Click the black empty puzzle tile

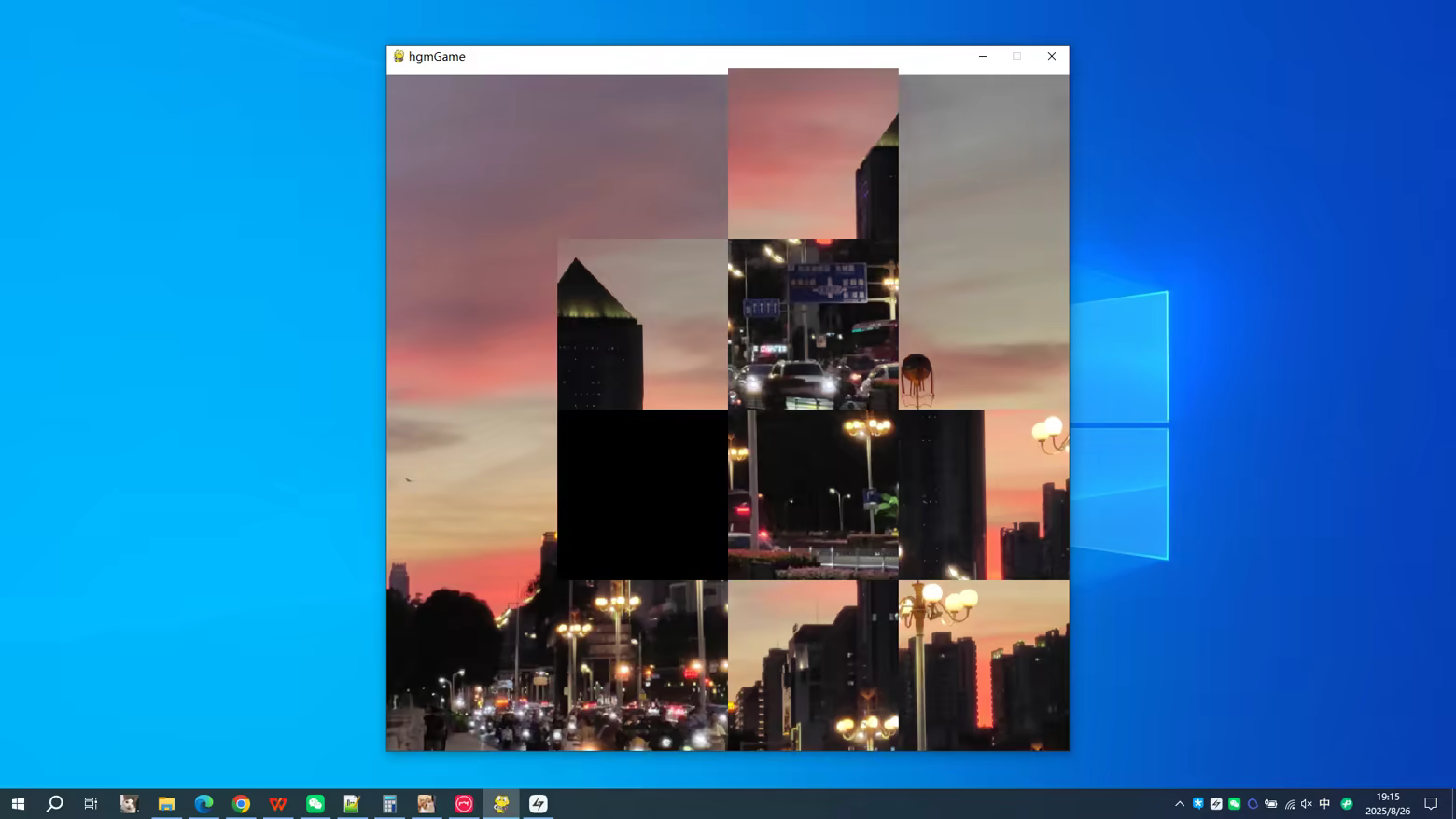click(642, 494)
